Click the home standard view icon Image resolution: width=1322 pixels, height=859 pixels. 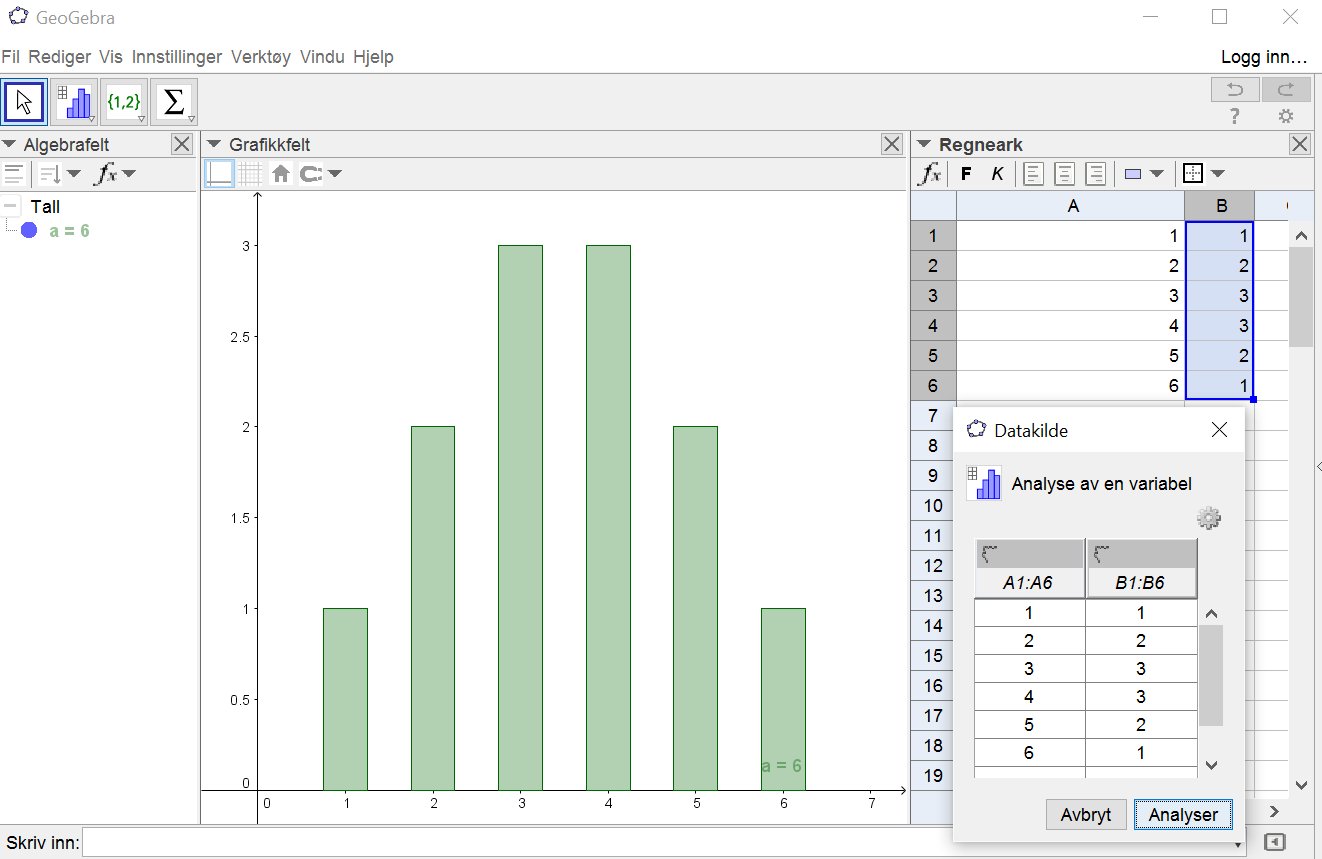[x=281, y=174]
